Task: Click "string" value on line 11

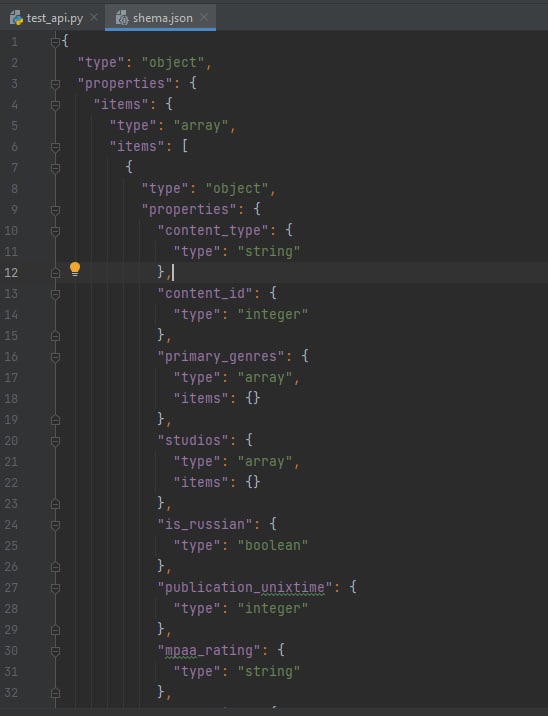Action: click(269, 252)
